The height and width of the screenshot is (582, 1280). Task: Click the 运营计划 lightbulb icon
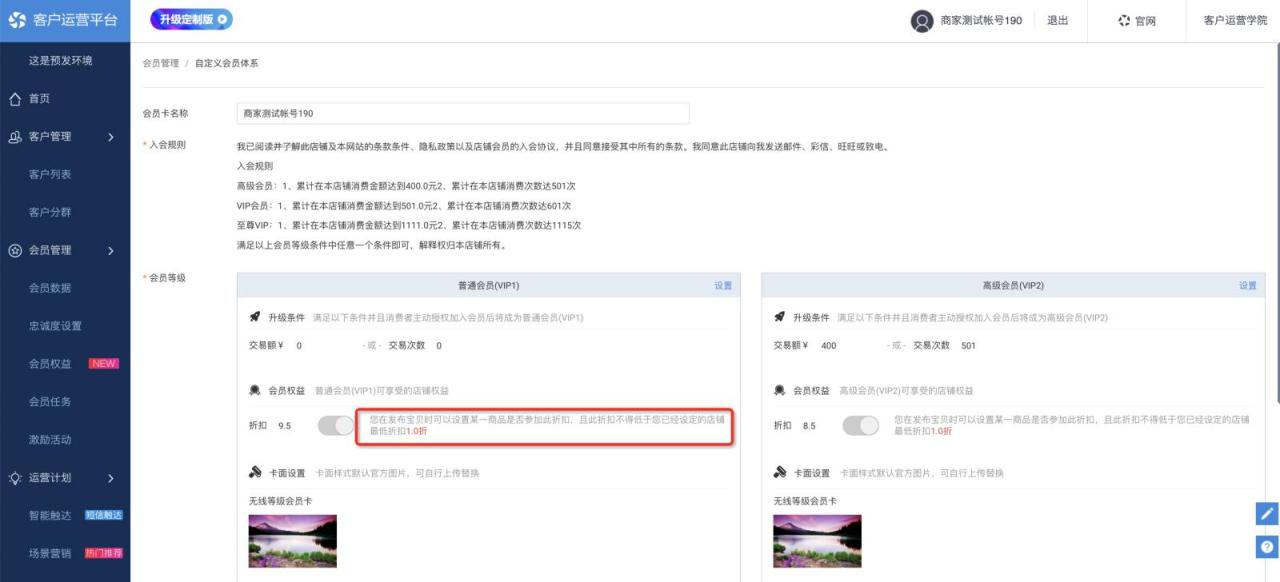[x=15, y=478]
